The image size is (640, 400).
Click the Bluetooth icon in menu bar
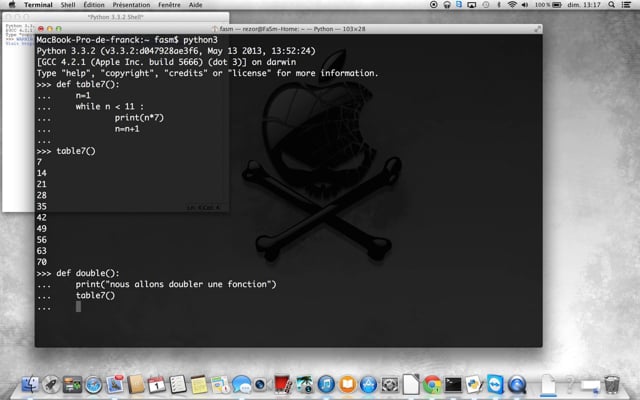tap(498, 5)
